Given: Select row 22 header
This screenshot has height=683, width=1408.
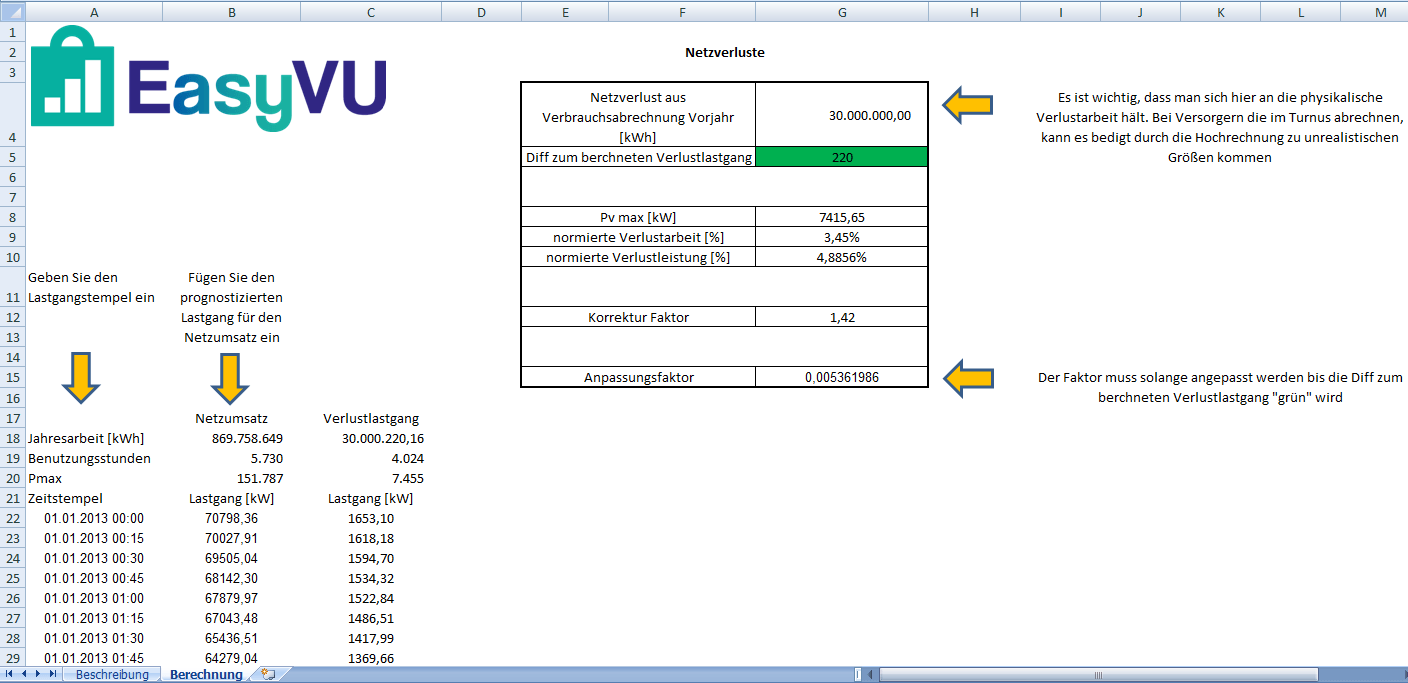Looking at the screenshot, I should (13, 518).
